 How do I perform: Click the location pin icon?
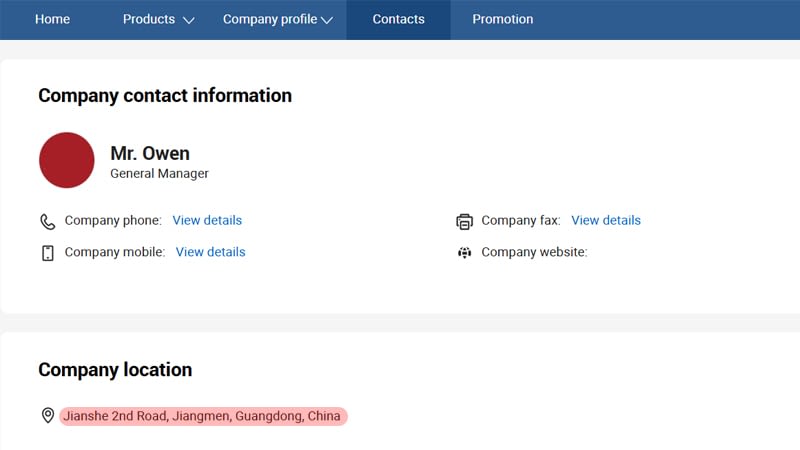click(x=47, y=416)
